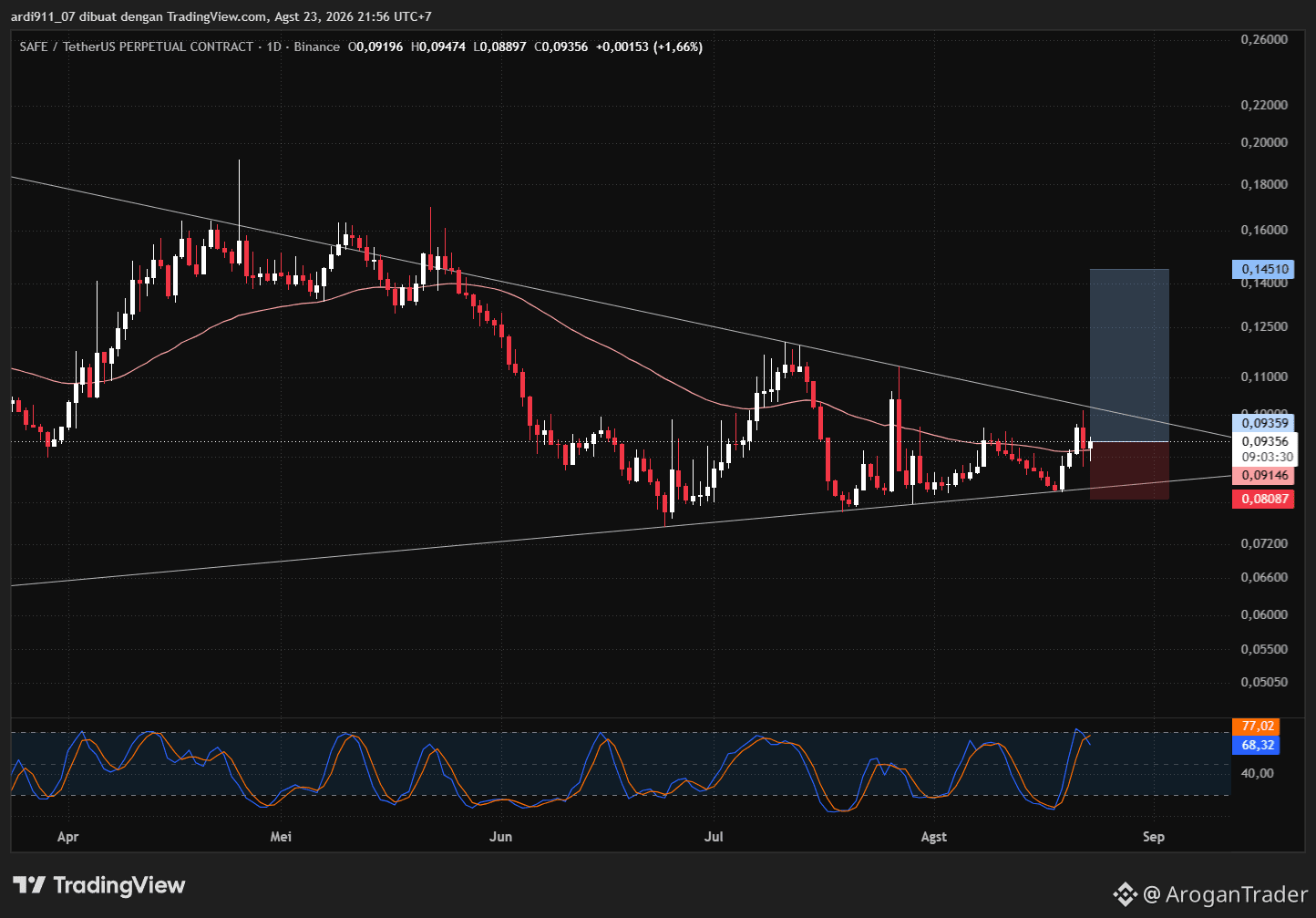Click the close value C0,09356
The image size is (1316, 918).
[x=560, y=46]
